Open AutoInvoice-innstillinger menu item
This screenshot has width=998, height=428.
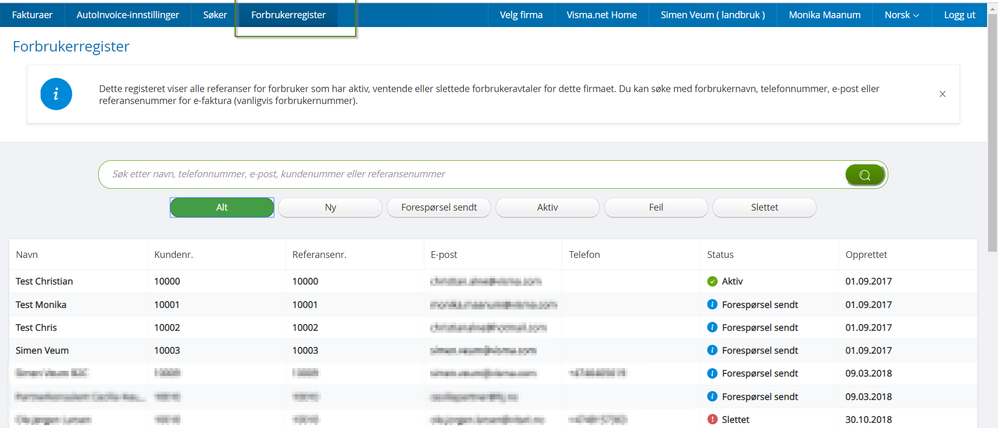tap(127, 15)
